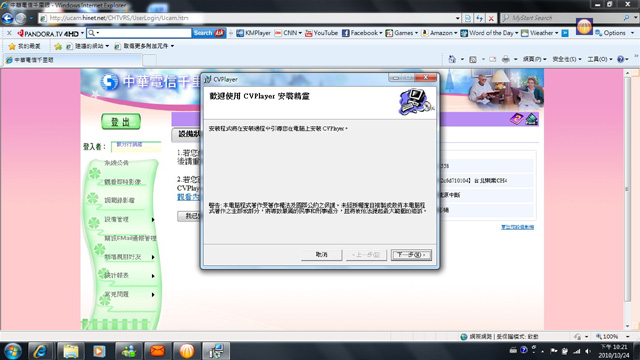Open the media player taskbar icon
Image resolution: width=640 pixels, height=360 pixels.
pos(99,351)
